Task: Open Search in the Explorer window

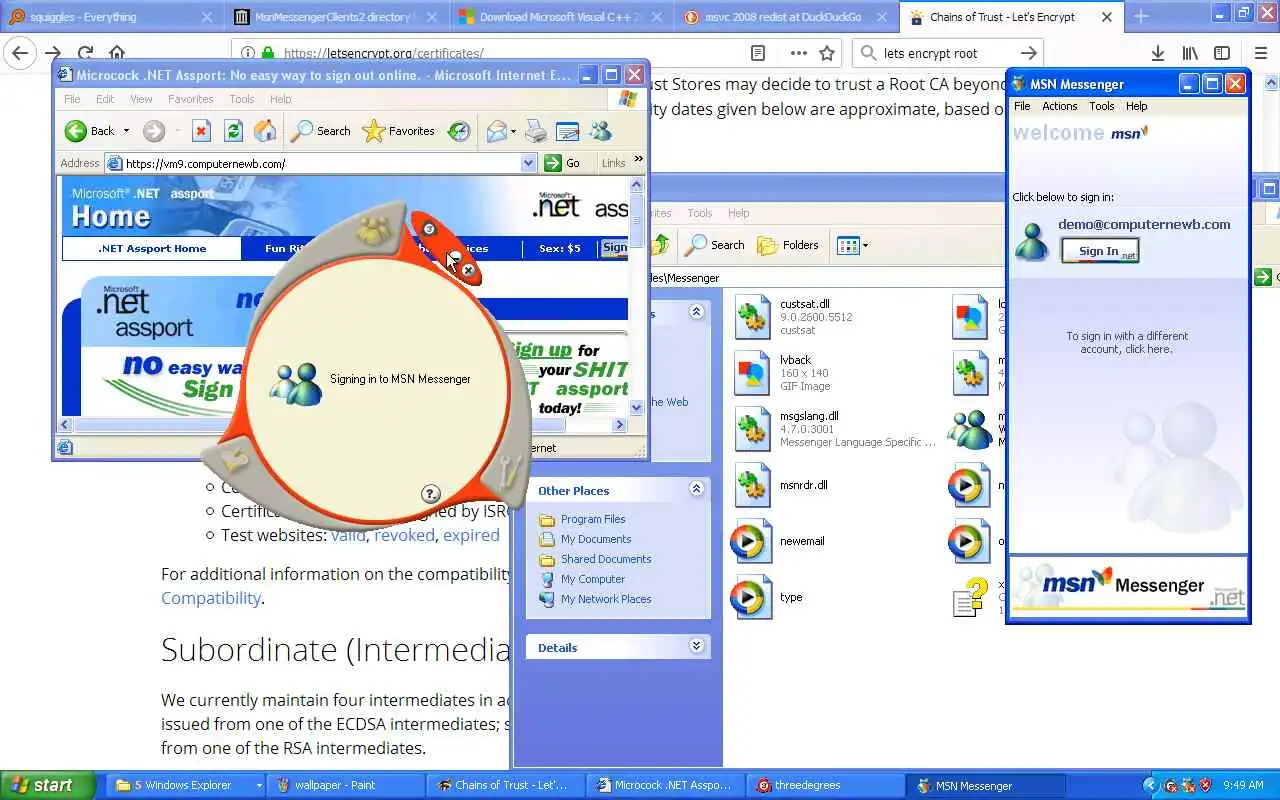Action: point(714,245)
